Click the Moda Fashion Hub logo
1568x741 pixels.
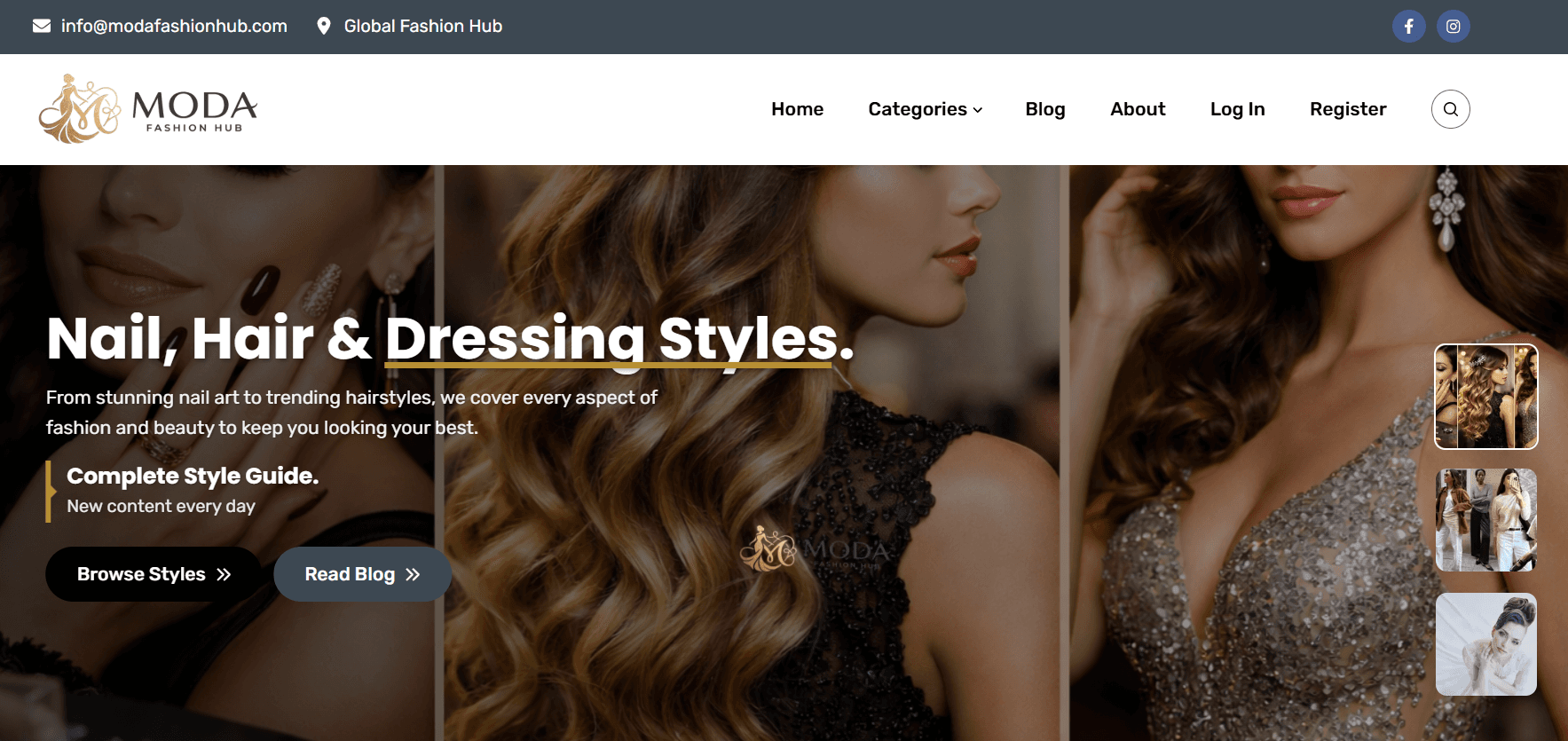(148, 109)
